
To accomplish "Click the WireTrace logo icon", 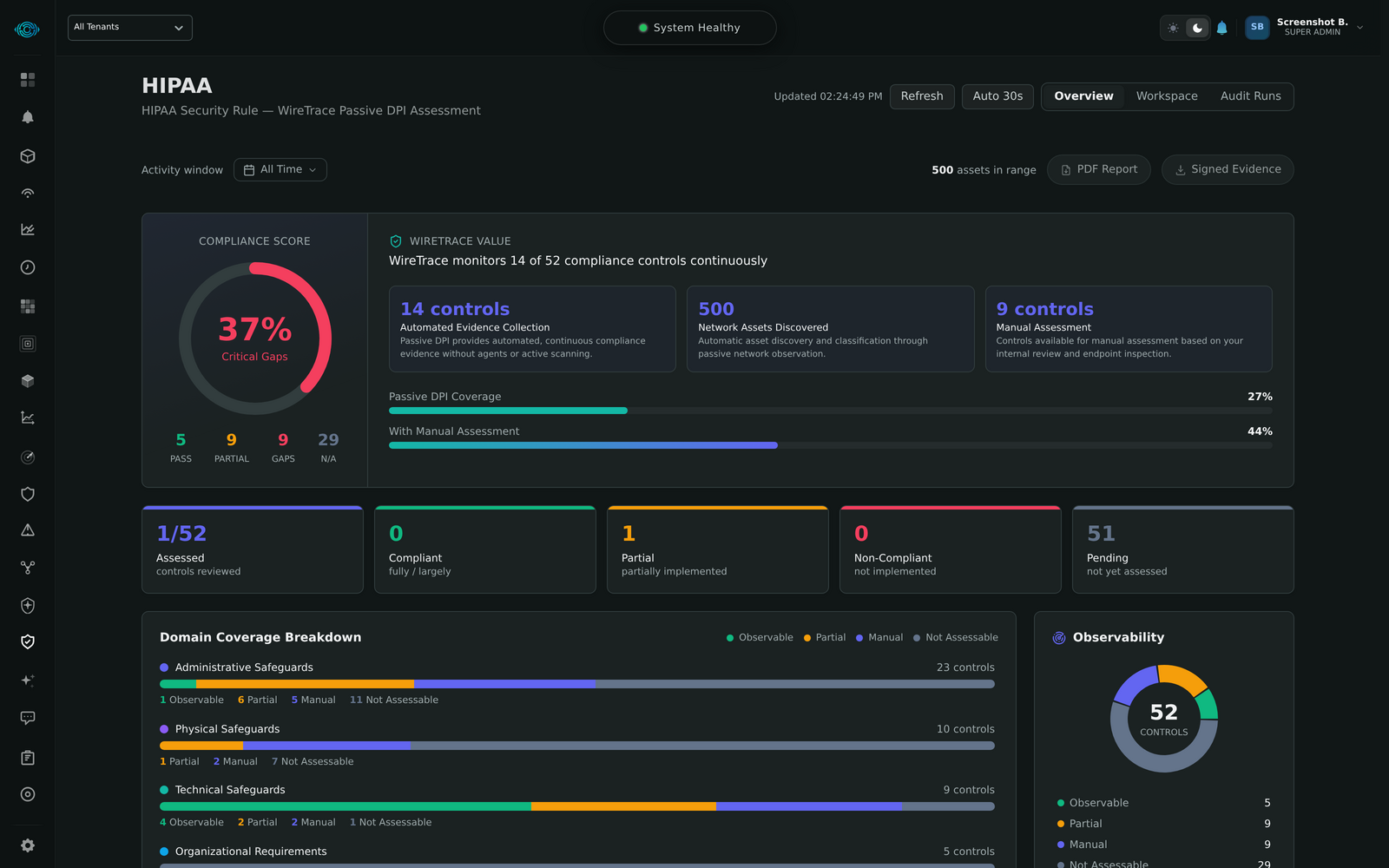I will tap(27, 30).
